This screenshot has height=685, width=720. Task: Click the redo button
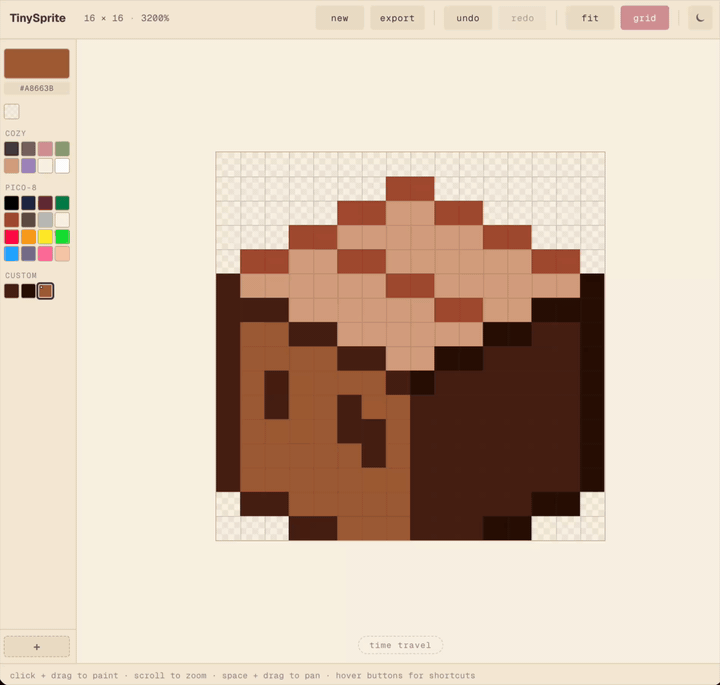point(523,18)
